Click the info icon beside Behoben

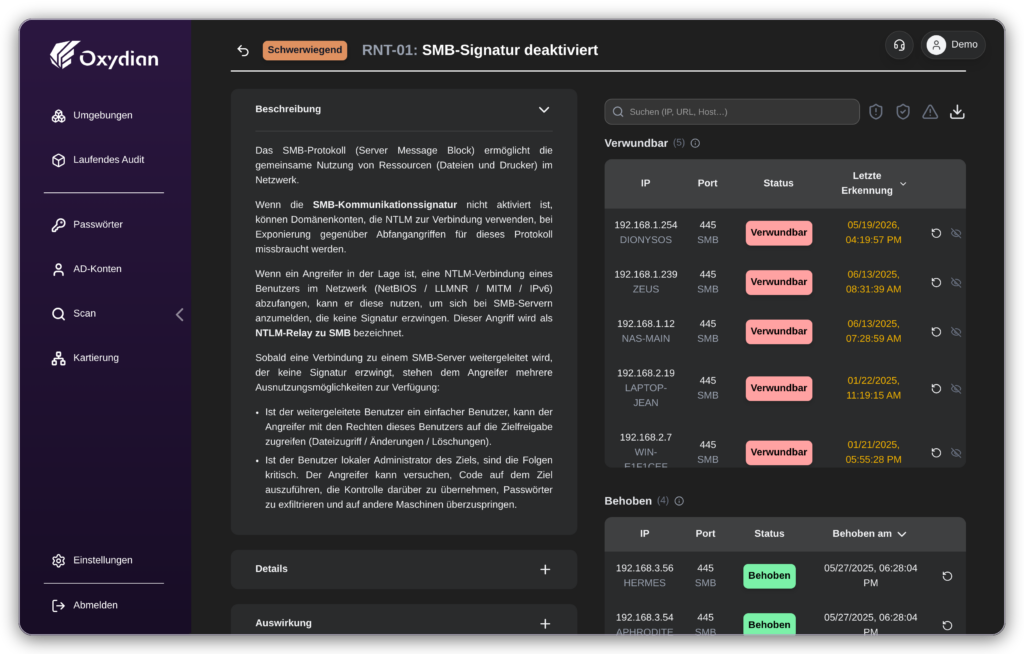(679, 501)
